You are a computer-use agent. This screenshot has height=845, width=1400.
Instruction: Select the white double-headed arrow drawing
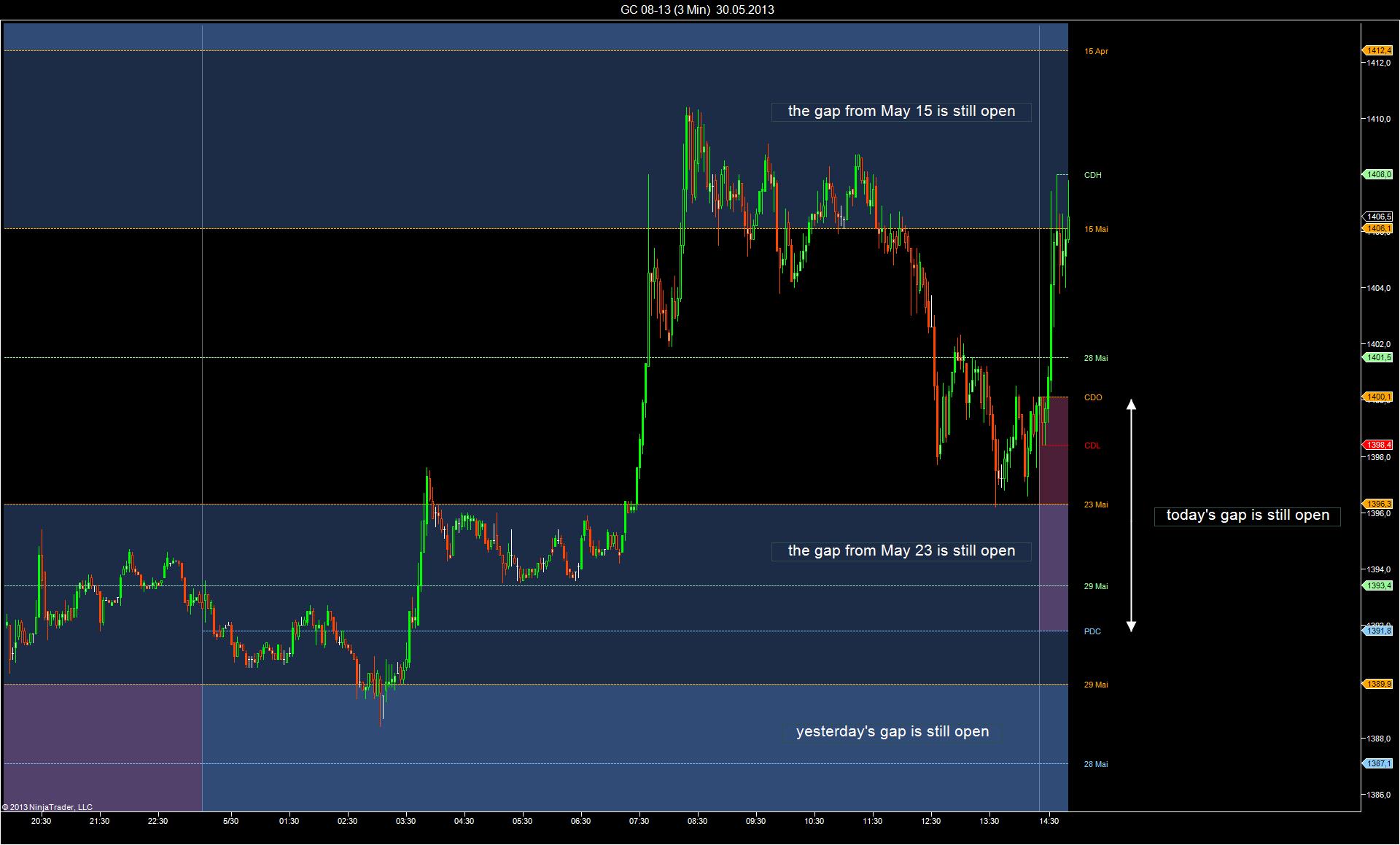[1132, 514]
